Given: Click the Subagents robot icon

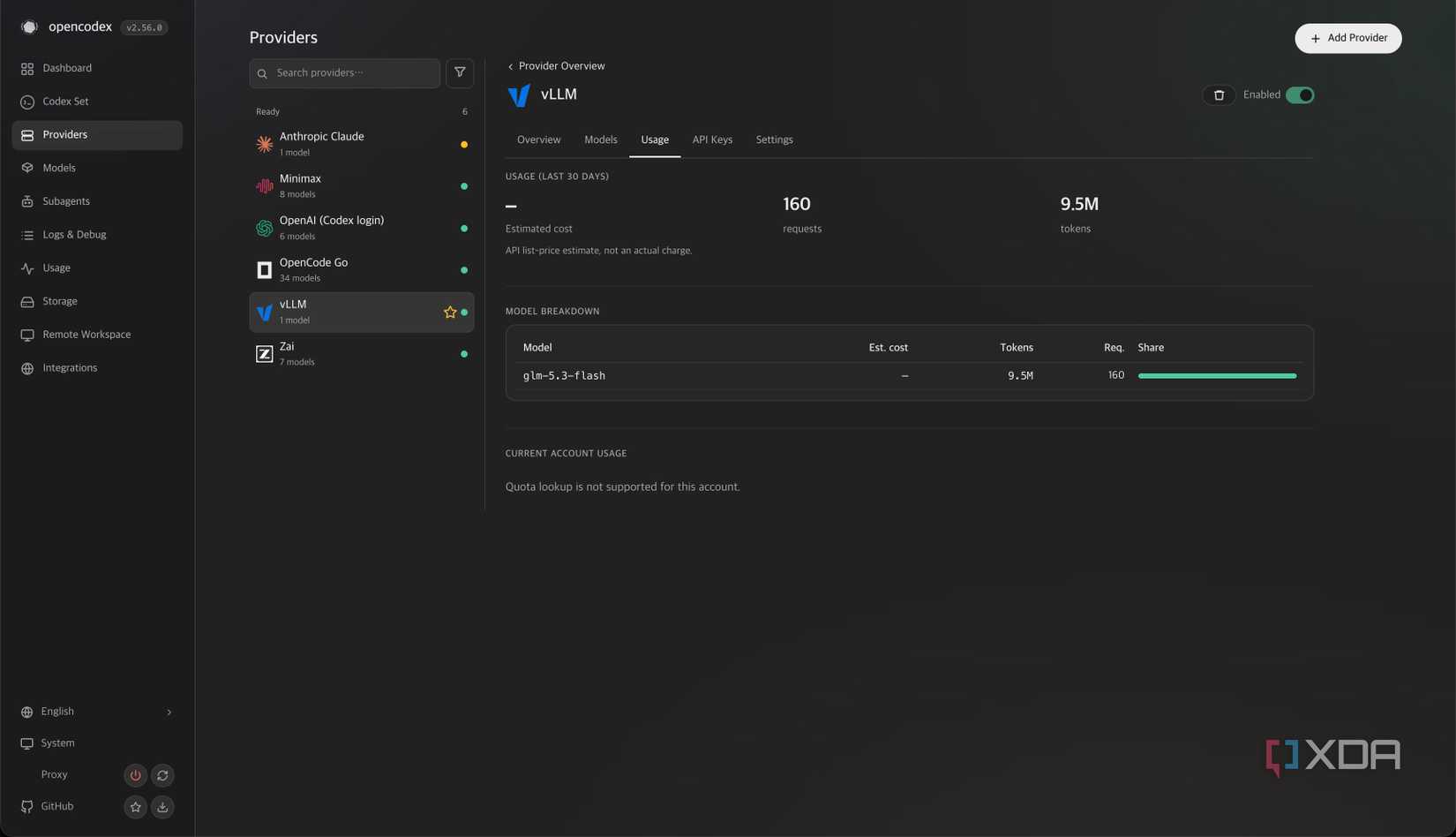Looking at the screenshot, I should coord(27,202).
